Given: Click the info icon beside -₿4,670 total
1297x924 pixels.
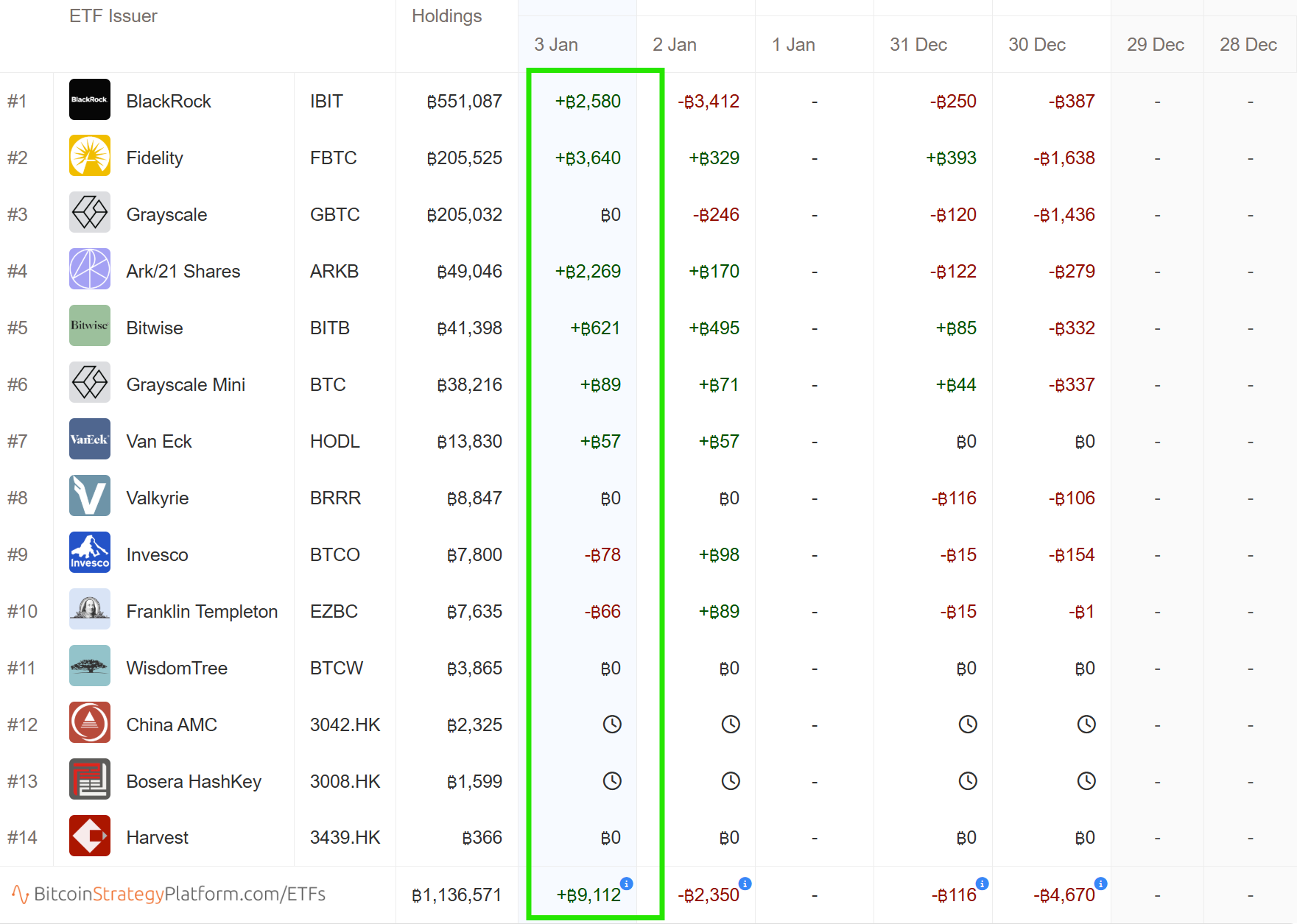Looking at the screenshot, I should [1100, 884].
